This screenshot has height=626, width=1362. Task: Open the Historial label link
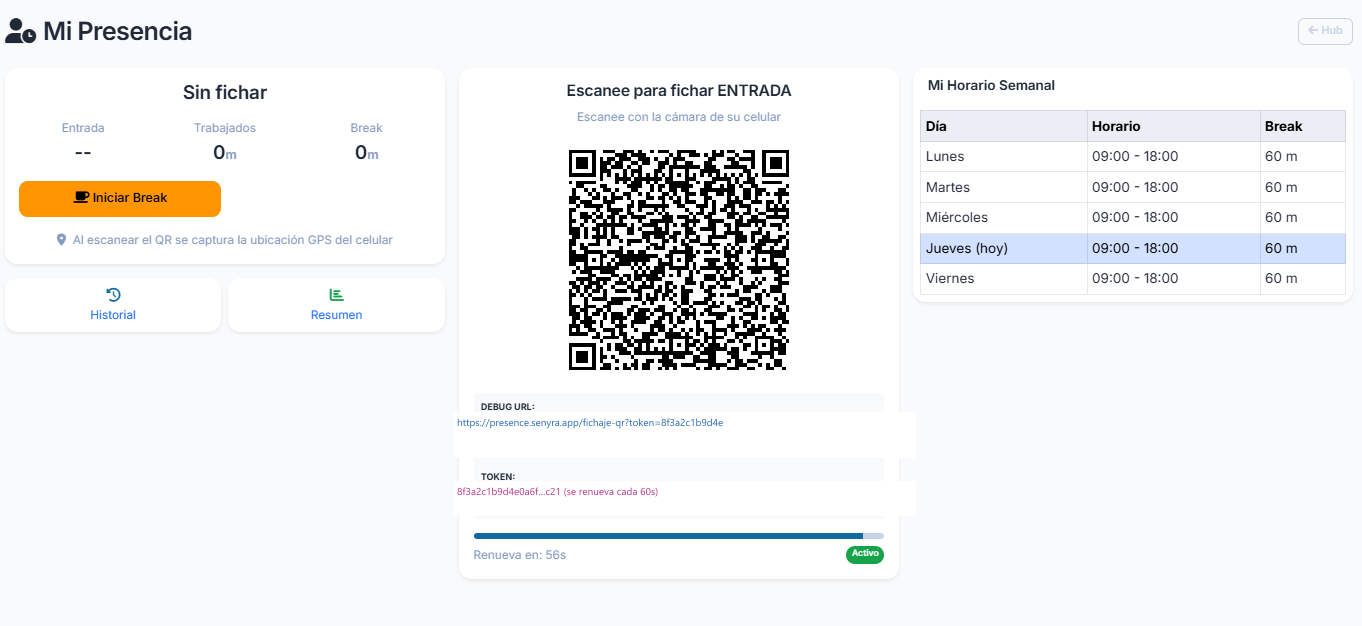(113, 315)
